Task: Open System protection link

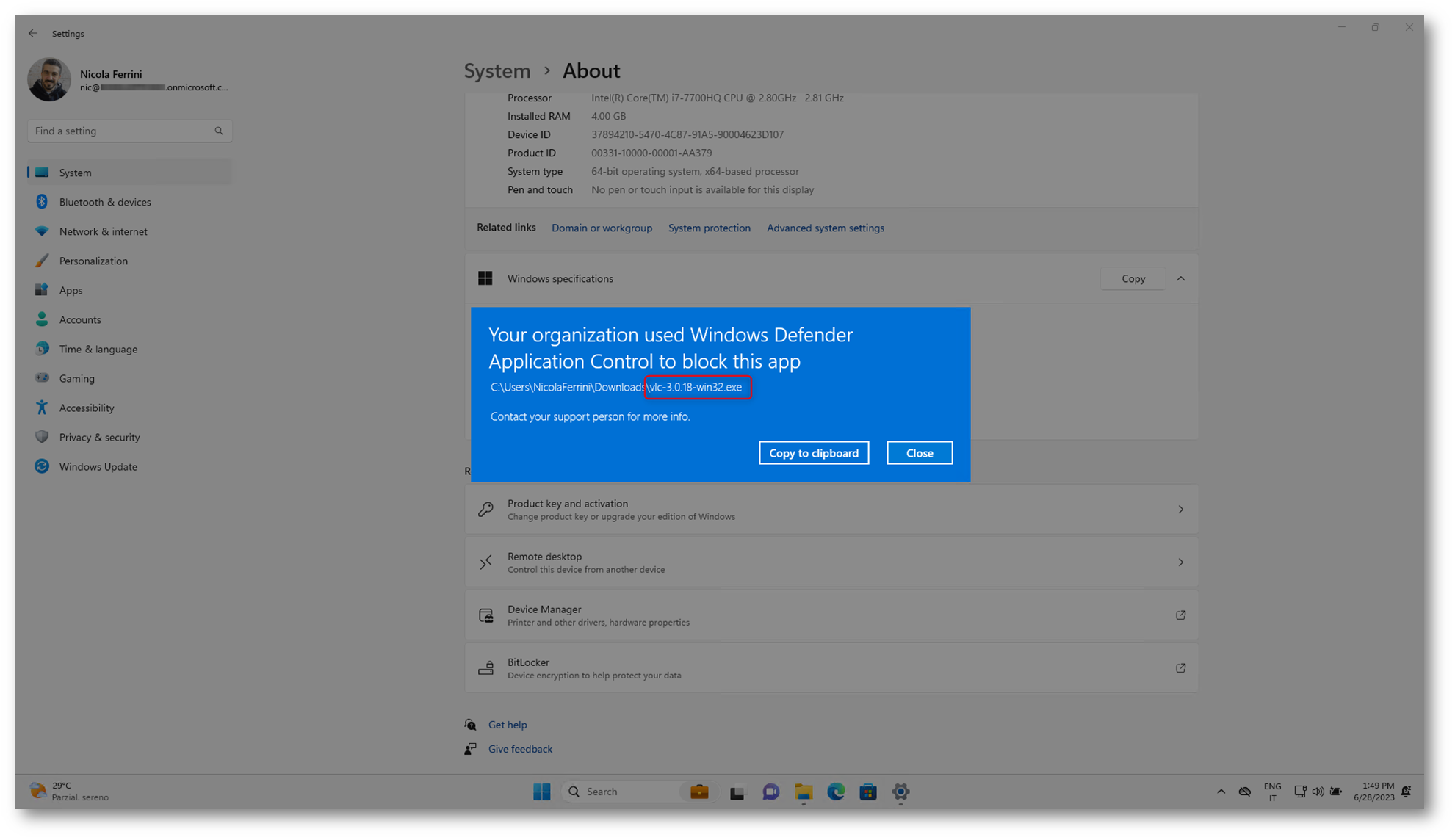Action: point(710,228)
